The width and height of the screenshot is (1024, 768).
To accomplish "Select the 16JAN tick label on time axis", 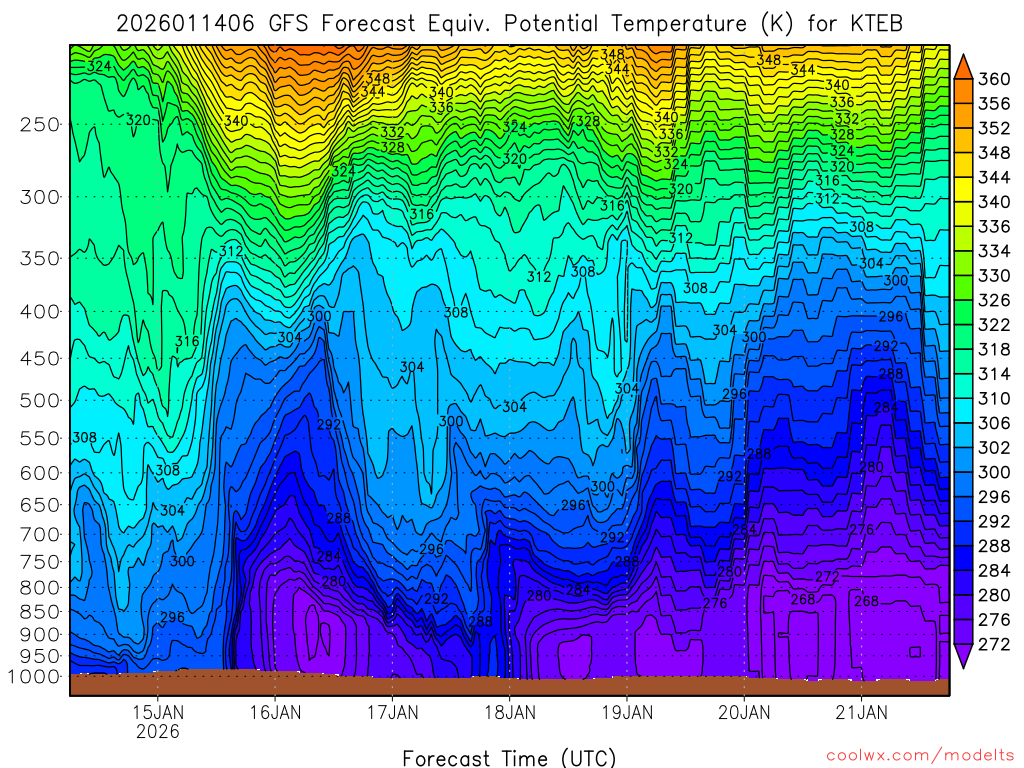I will (275, 712).
